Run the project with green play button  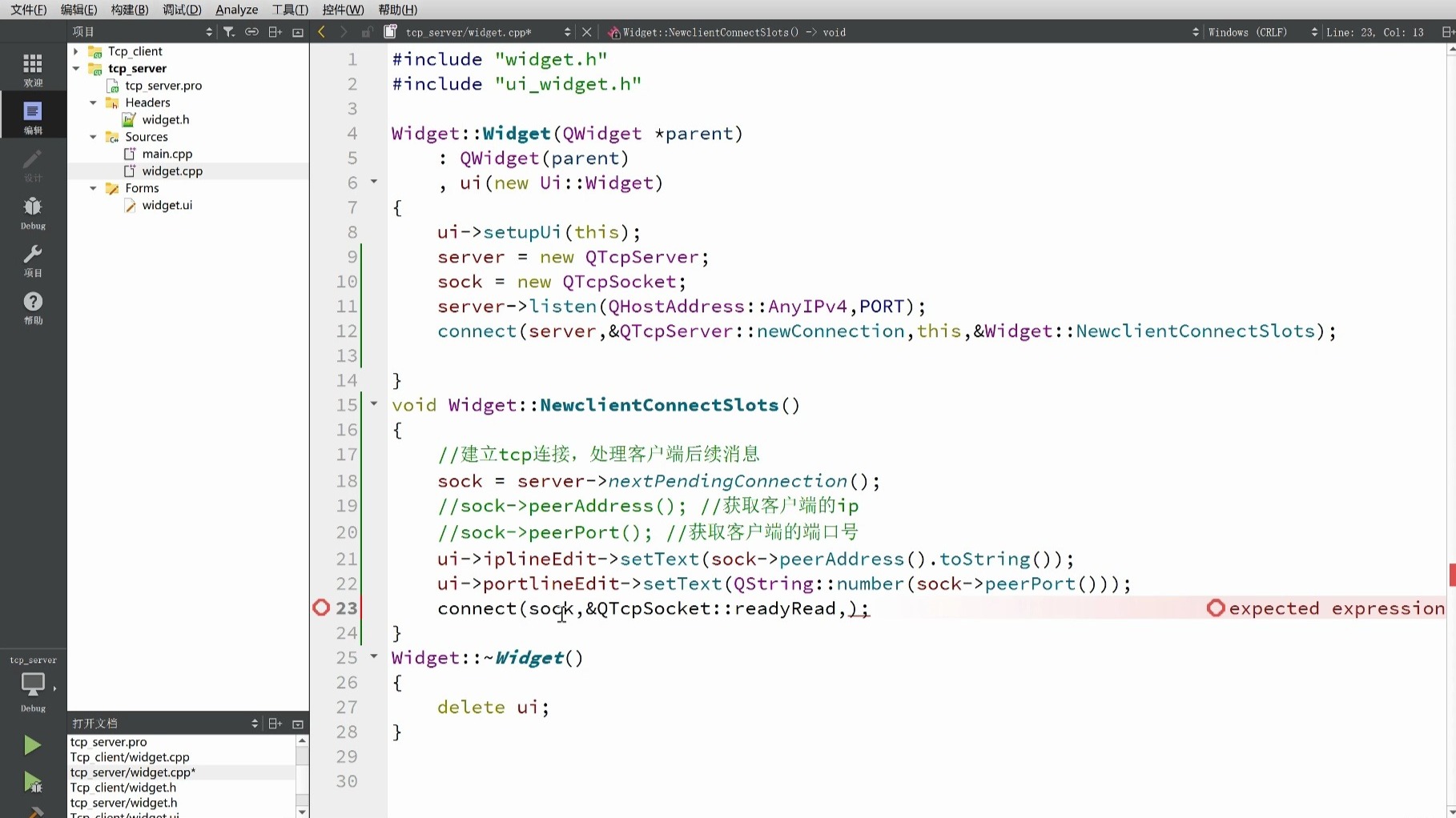click(32, 745)
